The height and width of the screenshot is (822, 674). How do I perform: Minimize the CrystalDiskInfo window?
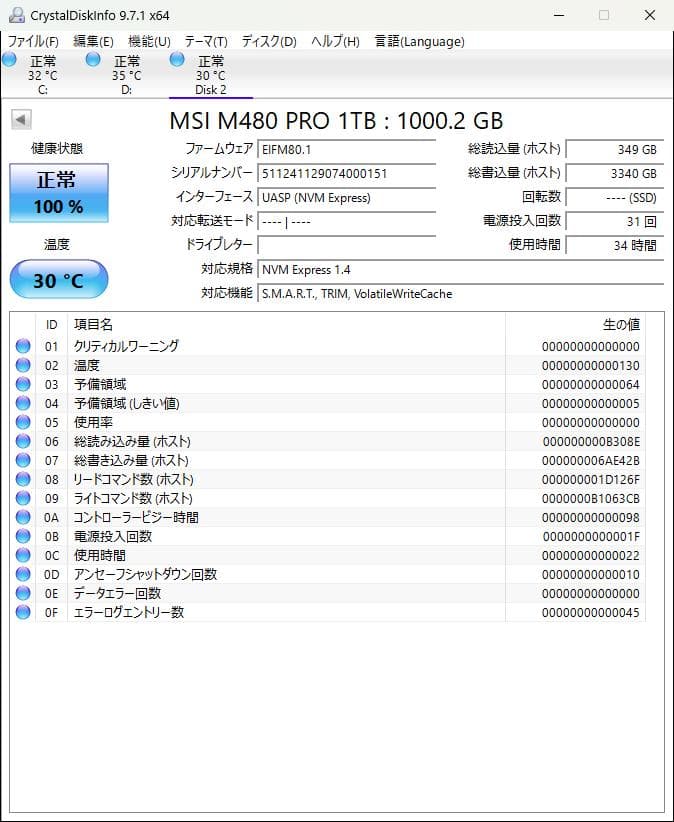[559, 15]
